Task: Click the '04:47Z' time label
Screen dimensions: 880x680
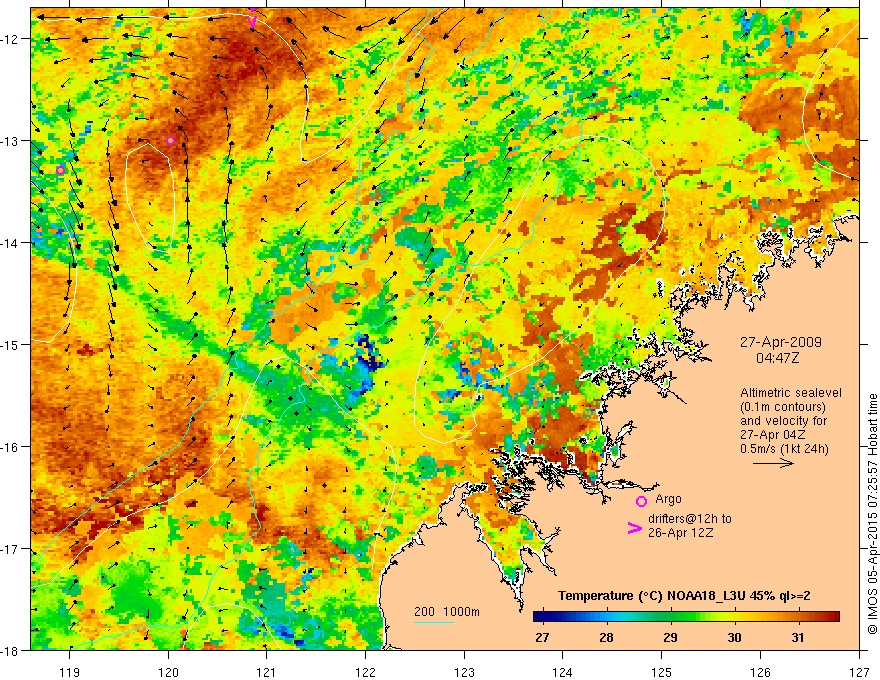Action: (x=777, y=357)
